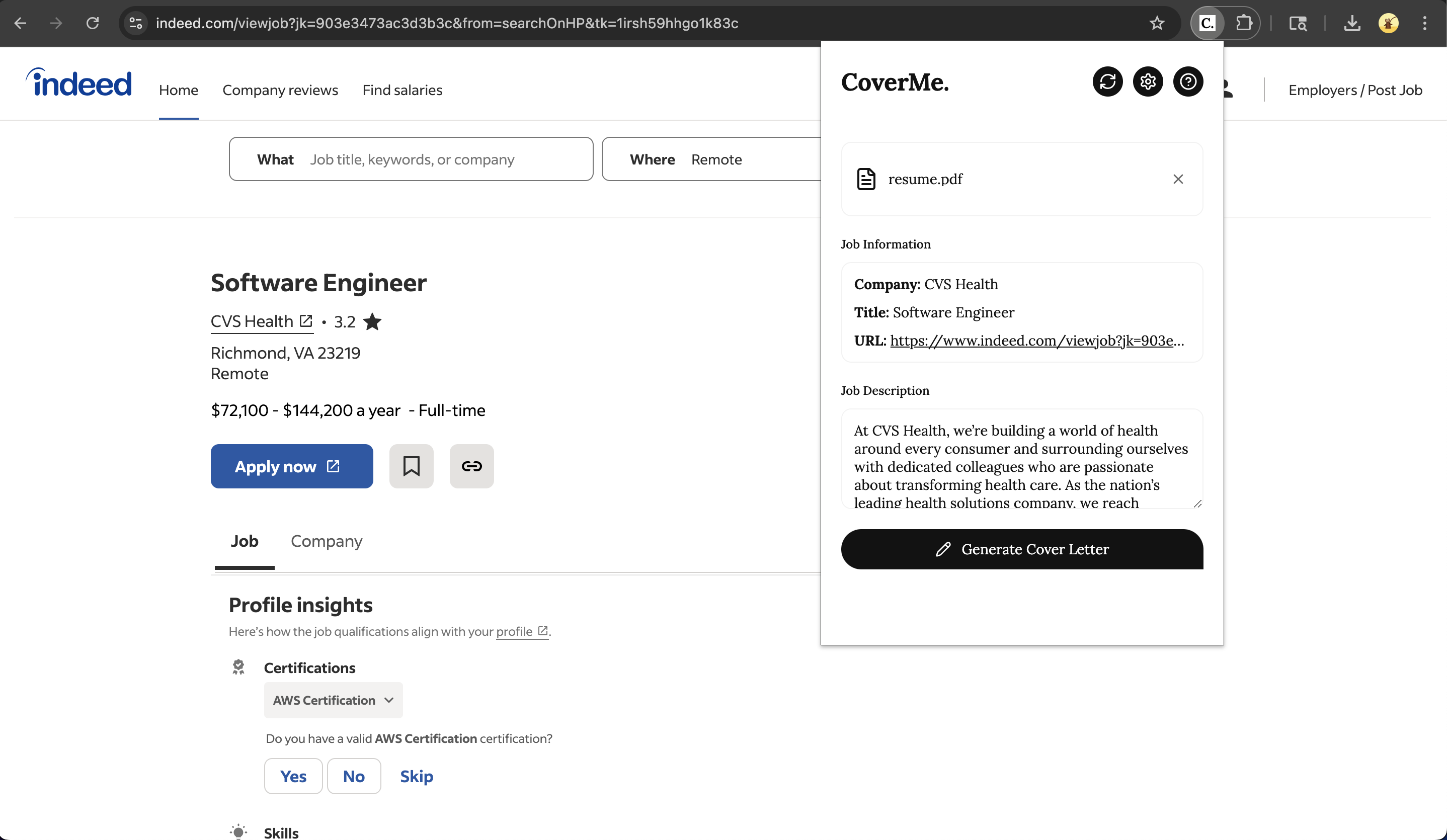Click the CoverMe extension icon in toolbar
Viewport: 1447px width, 840px height.
[x=1208, y=23]
